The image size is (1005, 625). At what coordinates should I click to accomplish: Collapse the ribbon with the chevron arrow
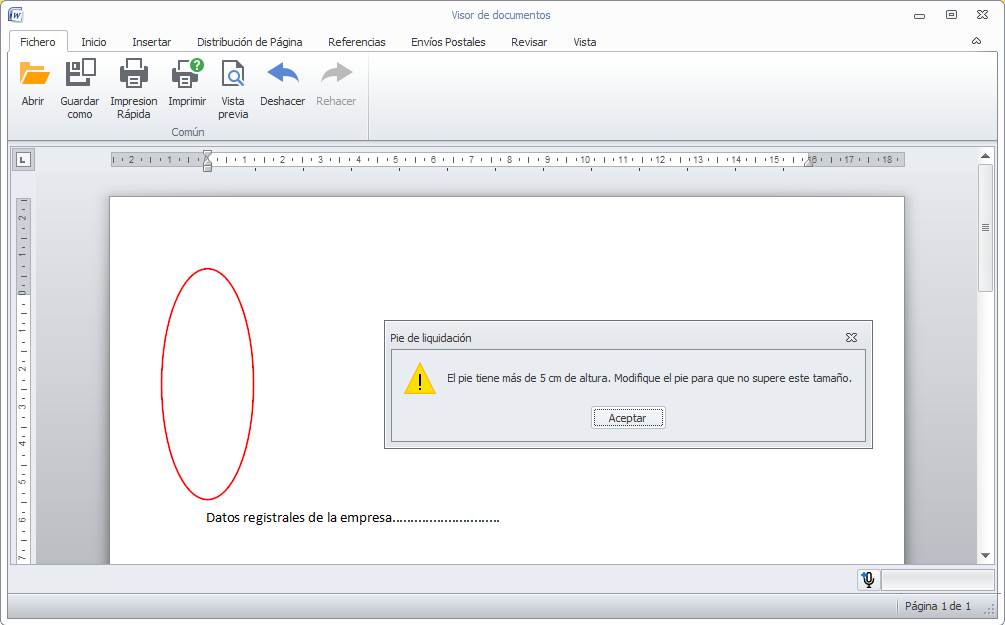click(976, 41)
